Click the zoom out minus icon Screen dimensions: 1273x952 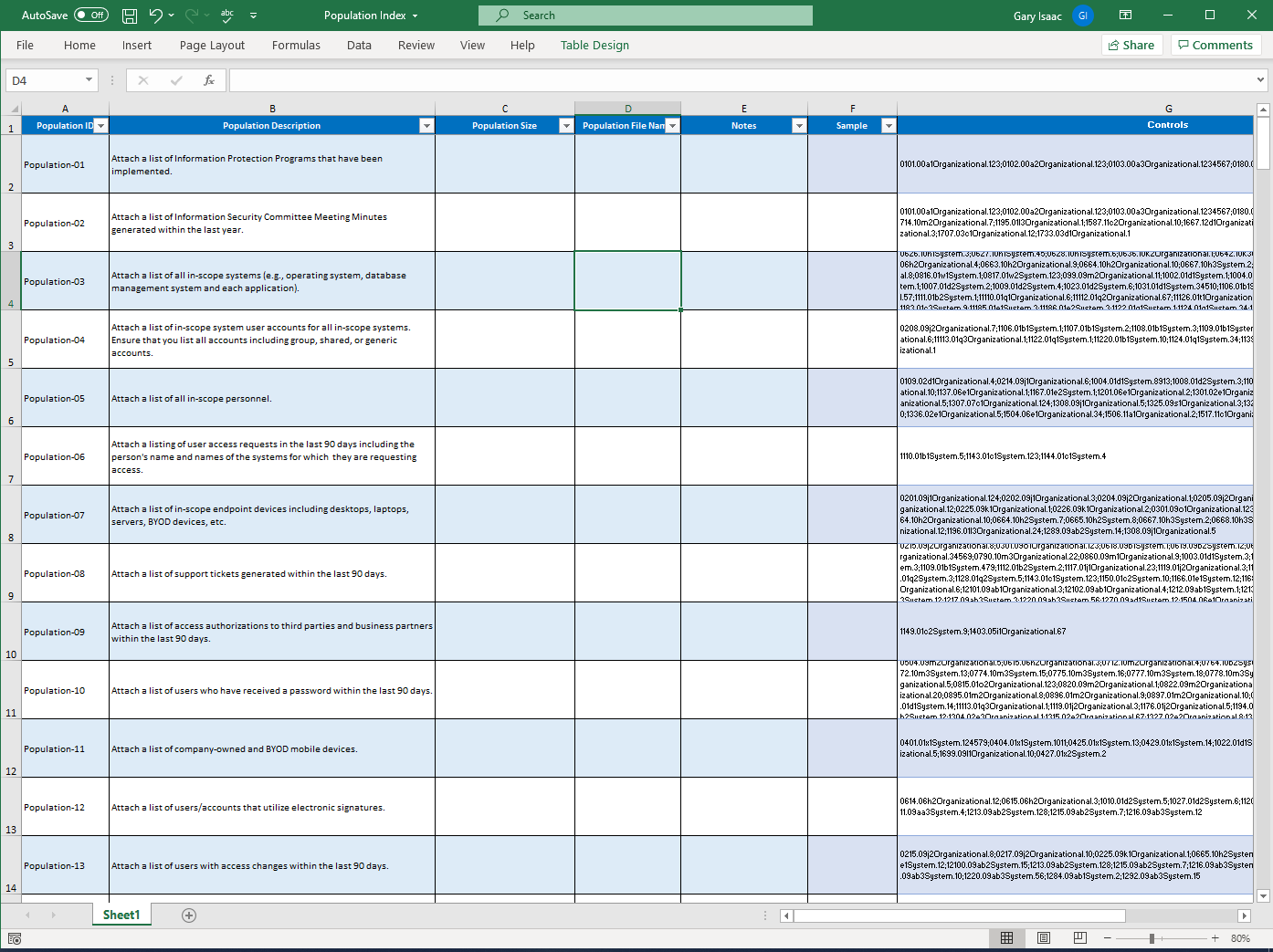pyautogui.click(x=1108, y=938)
